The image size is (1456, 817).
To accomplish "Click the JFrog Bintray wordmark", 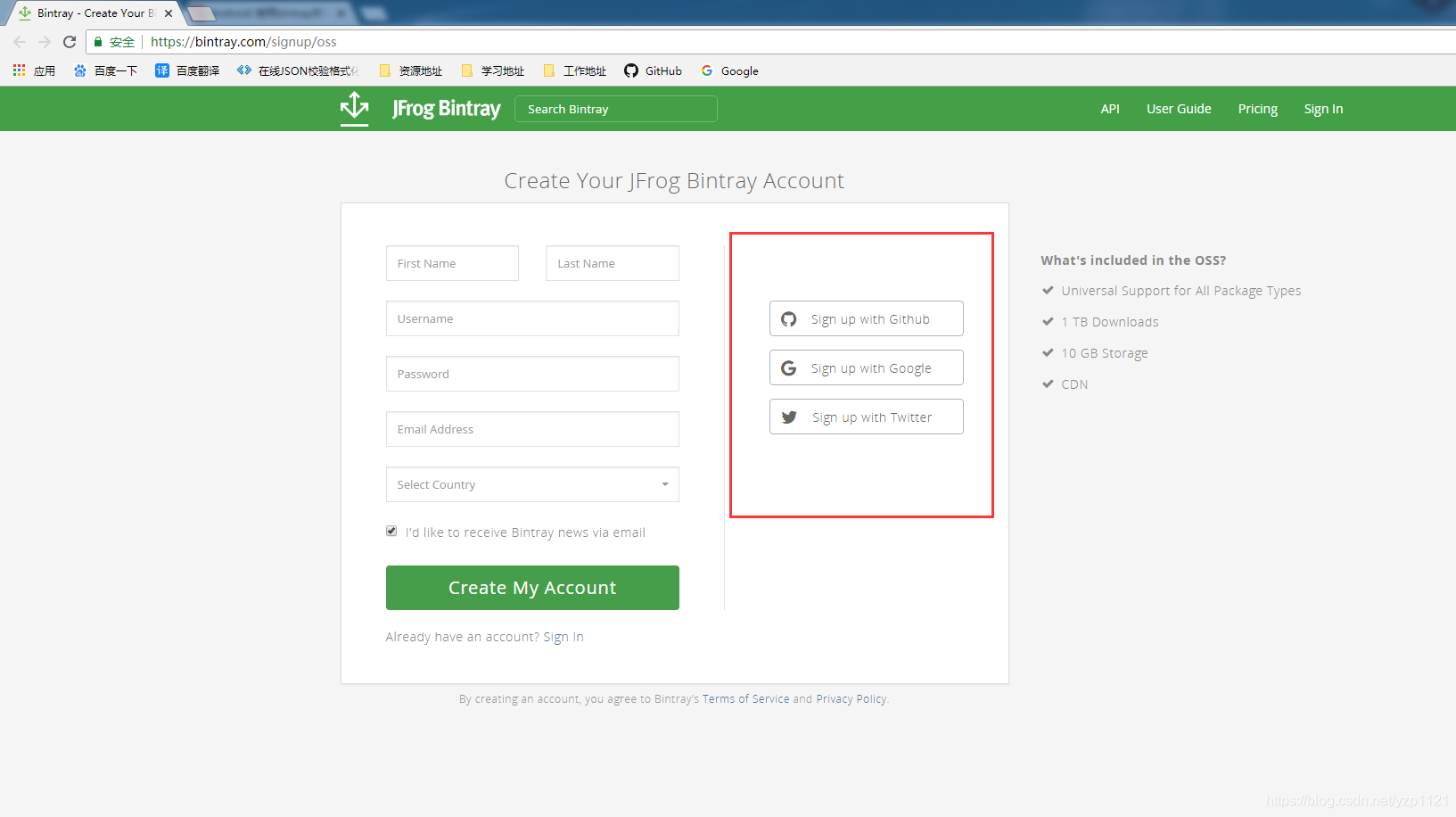I will [446, 108].
